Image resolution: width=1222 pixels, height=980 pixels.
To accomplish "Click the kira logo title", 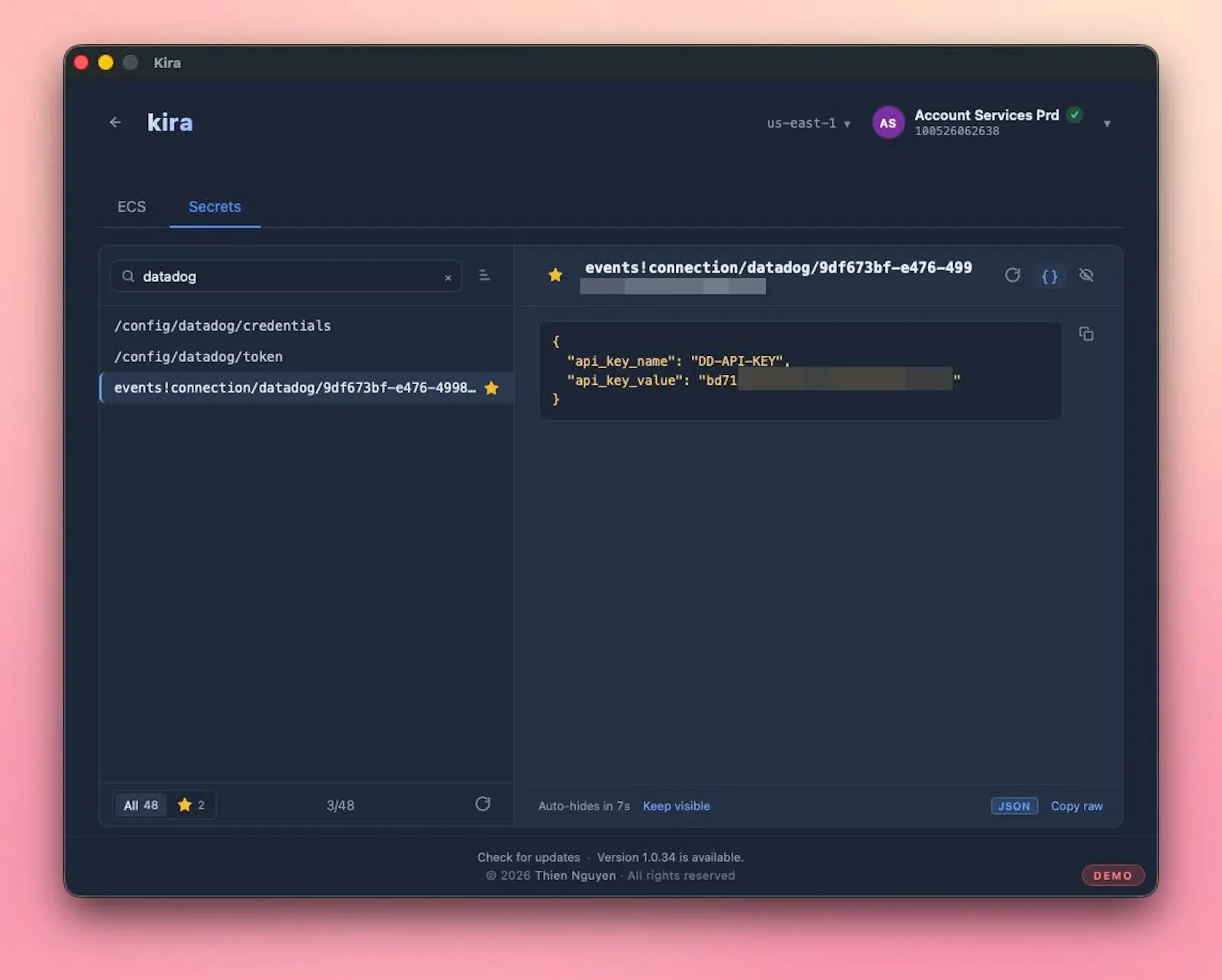I will 170,122.
